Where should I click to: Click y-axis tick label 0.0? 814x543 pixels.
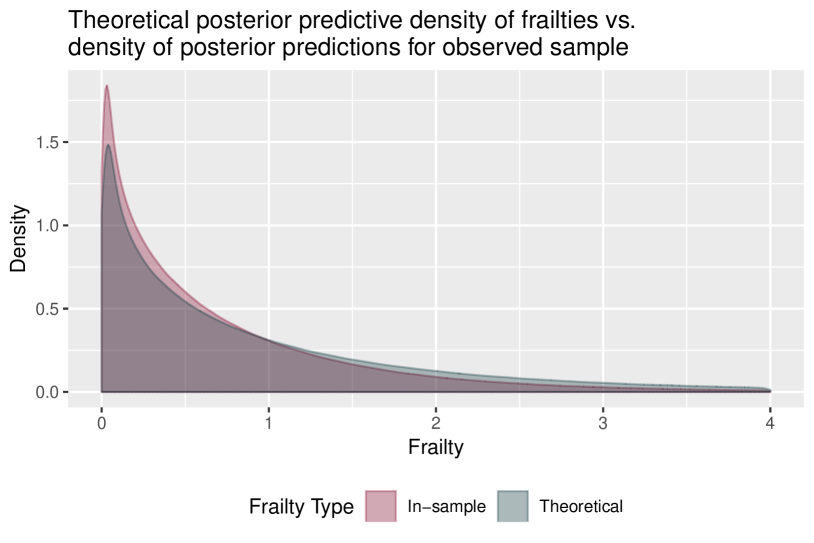point(45,392)
